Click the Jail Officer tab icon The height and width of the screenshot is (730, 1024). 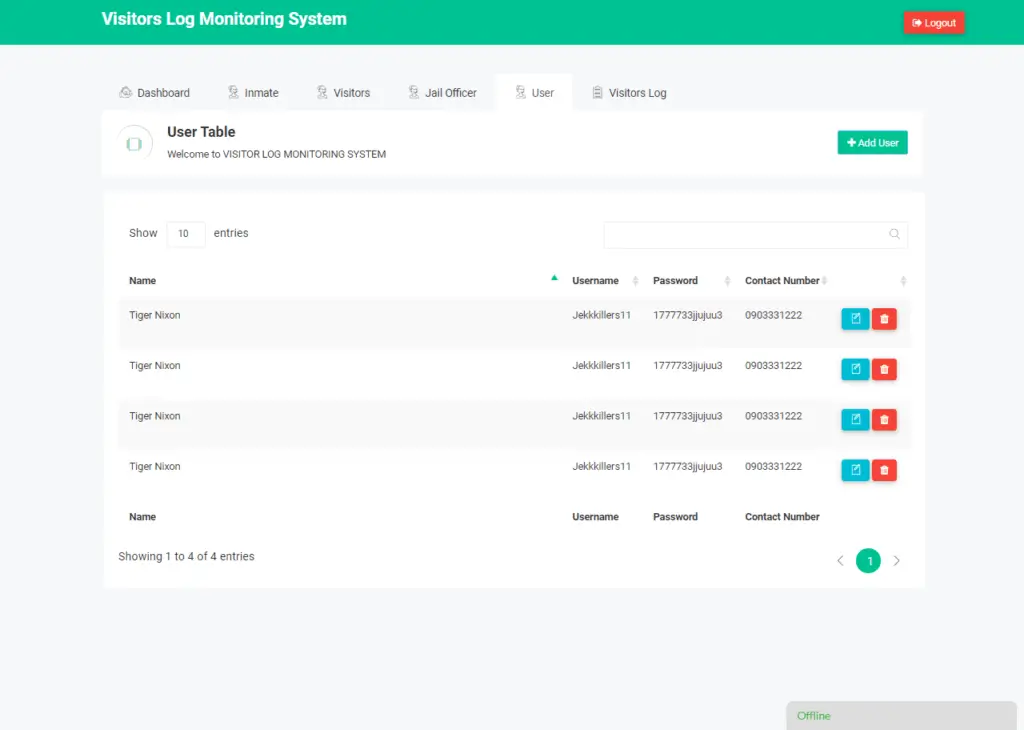click(x=413, y=92)
